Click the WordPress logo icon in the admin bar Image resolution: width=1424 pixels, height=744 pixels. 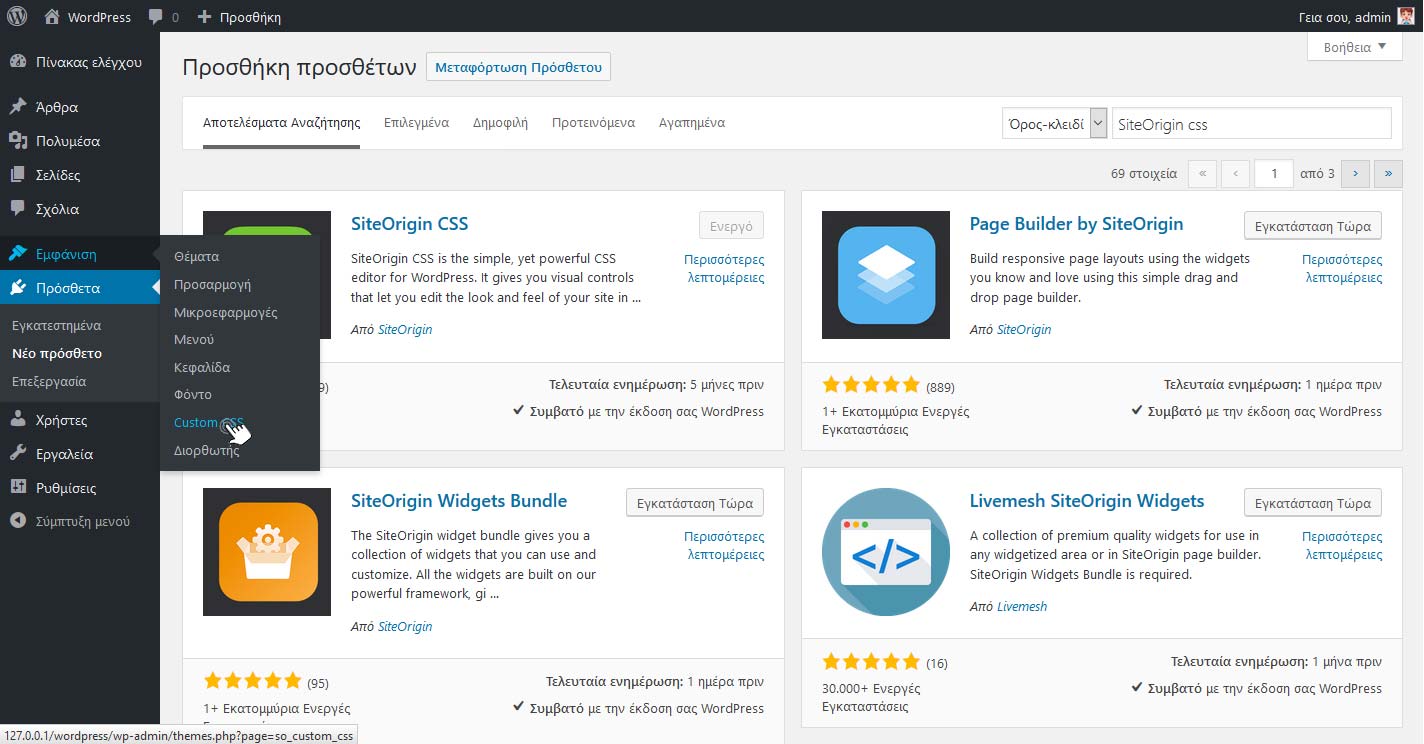(17, 16)
